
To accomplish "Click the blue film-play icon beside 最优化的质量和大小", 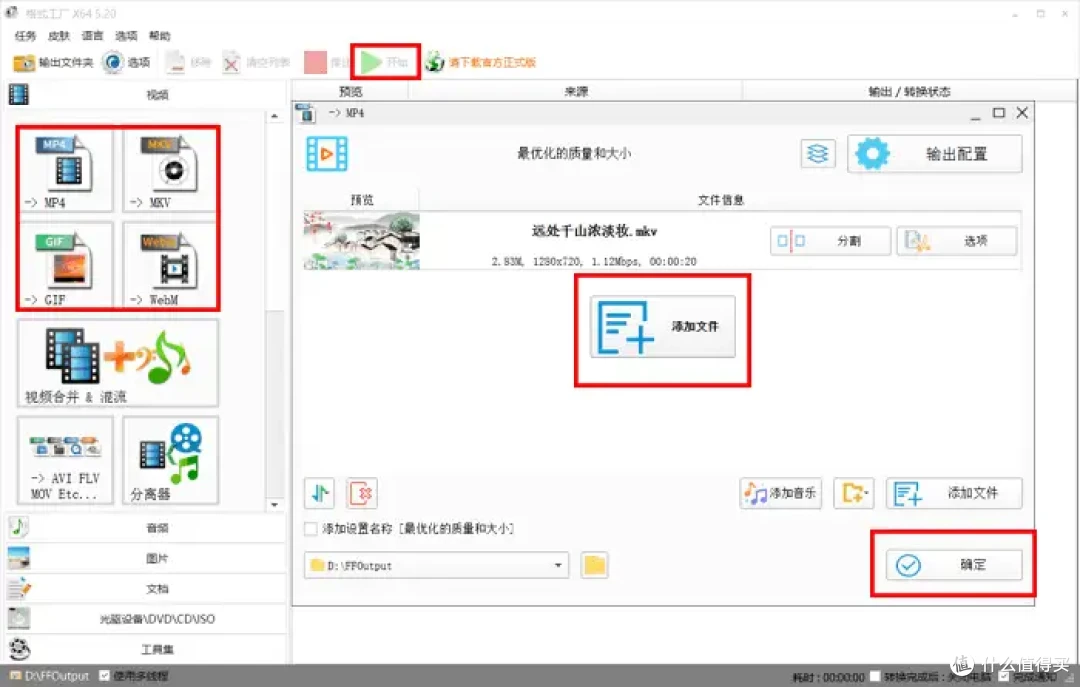I will (327, 154).
